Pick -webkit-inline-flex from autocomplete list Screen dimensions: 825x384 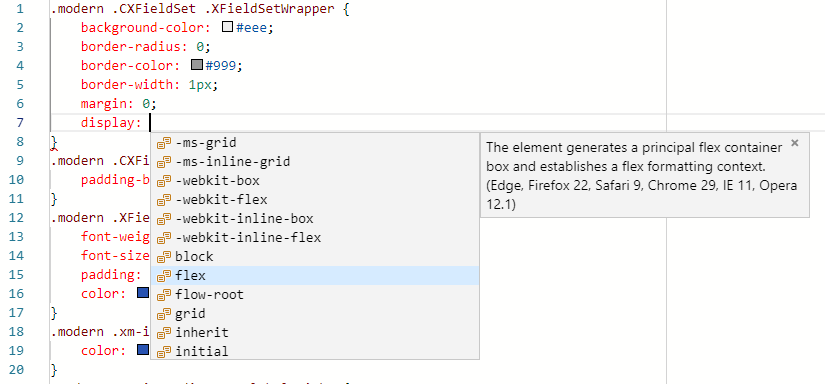pyautogui.click(x=315, y=238)
